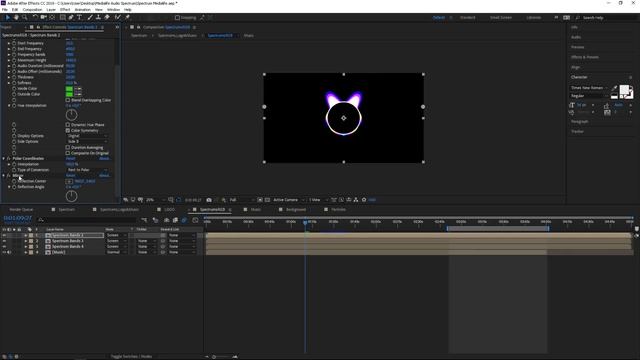Click the Inside Color eyedropper icon
The width and height of the screenshot is (640, 360).
click(78, 89)
